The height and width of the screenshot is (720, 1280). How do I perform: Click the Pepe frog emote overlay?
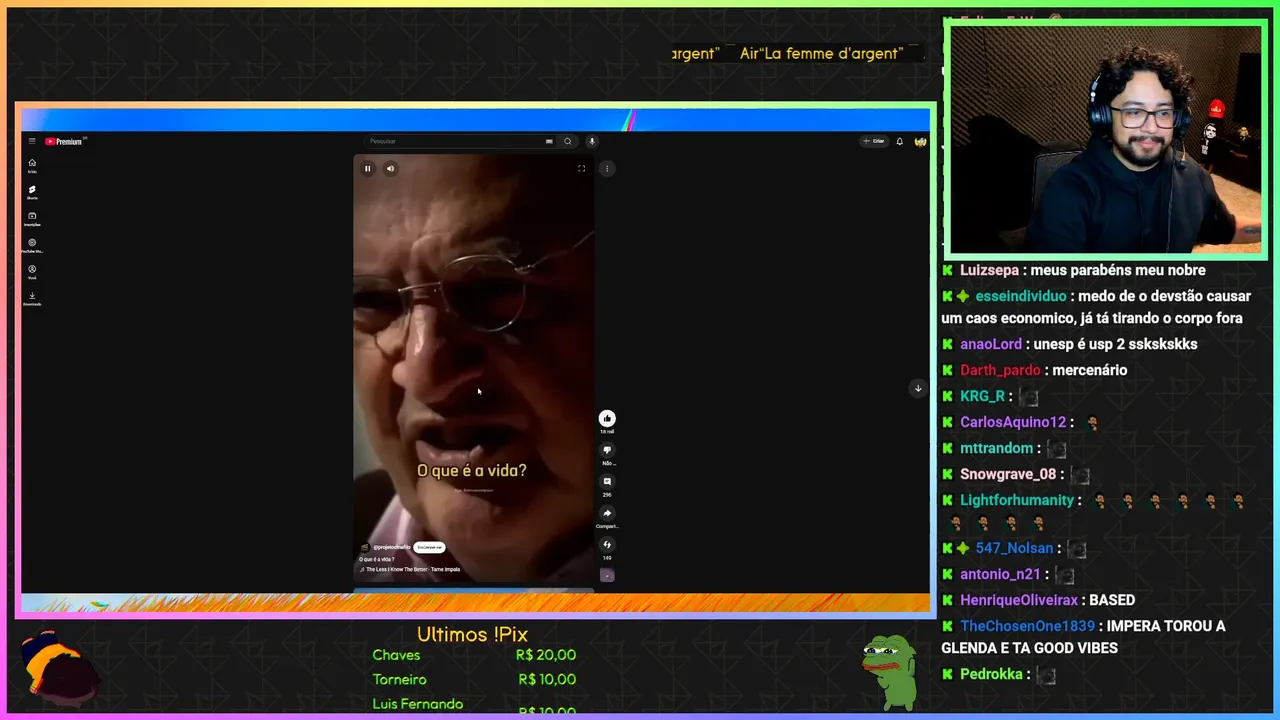click(890, 672)
